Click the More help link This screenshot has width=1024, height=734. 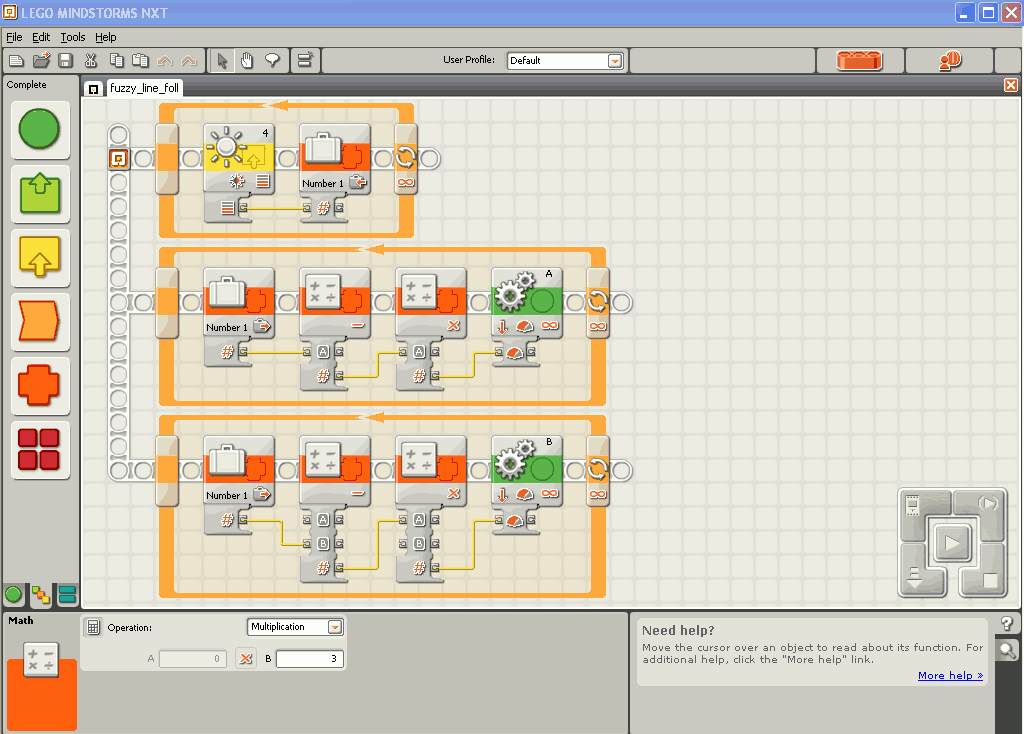click(950, 675)
